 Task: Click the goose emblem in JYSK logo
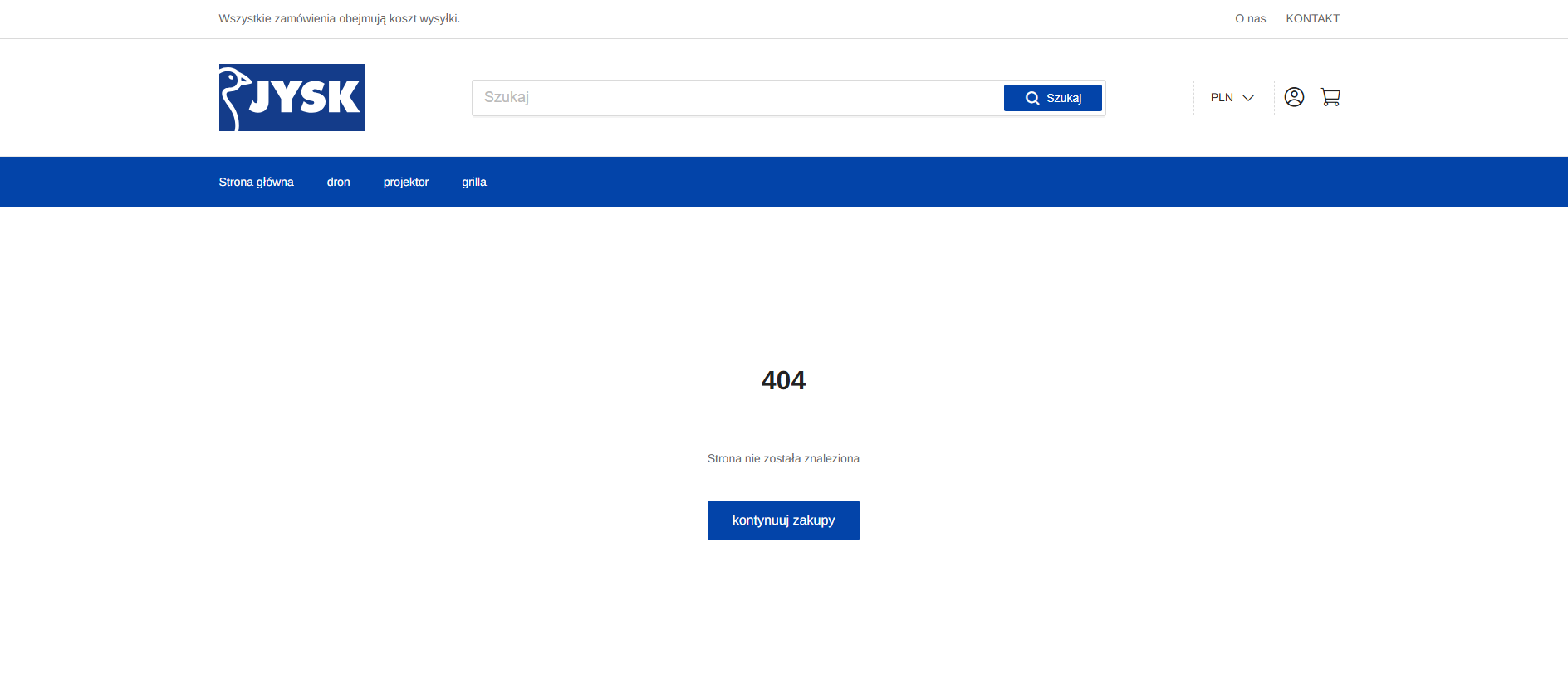point(234,99)
